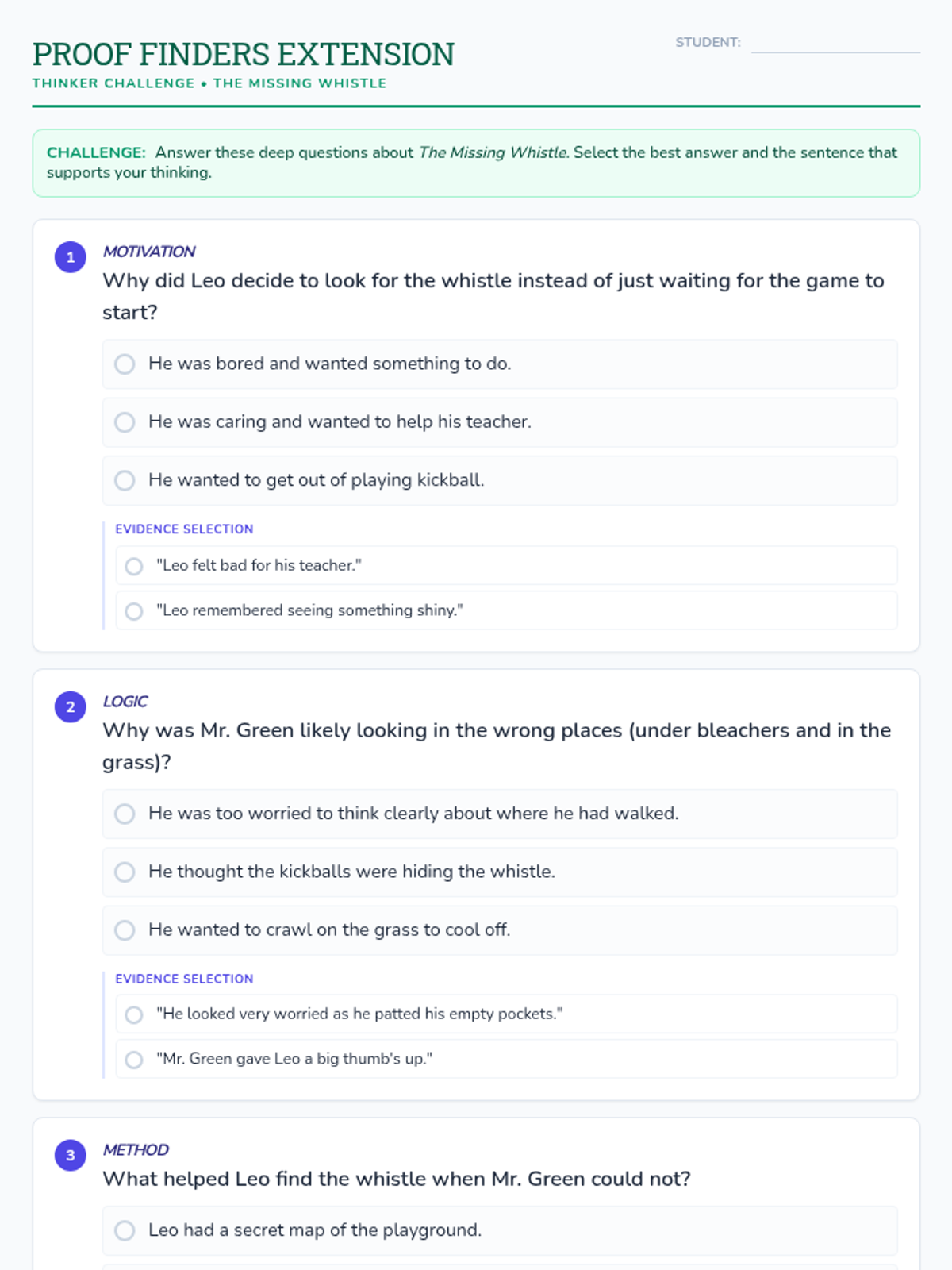Select "He was too worried to think clearly" option

click(125, 814)
